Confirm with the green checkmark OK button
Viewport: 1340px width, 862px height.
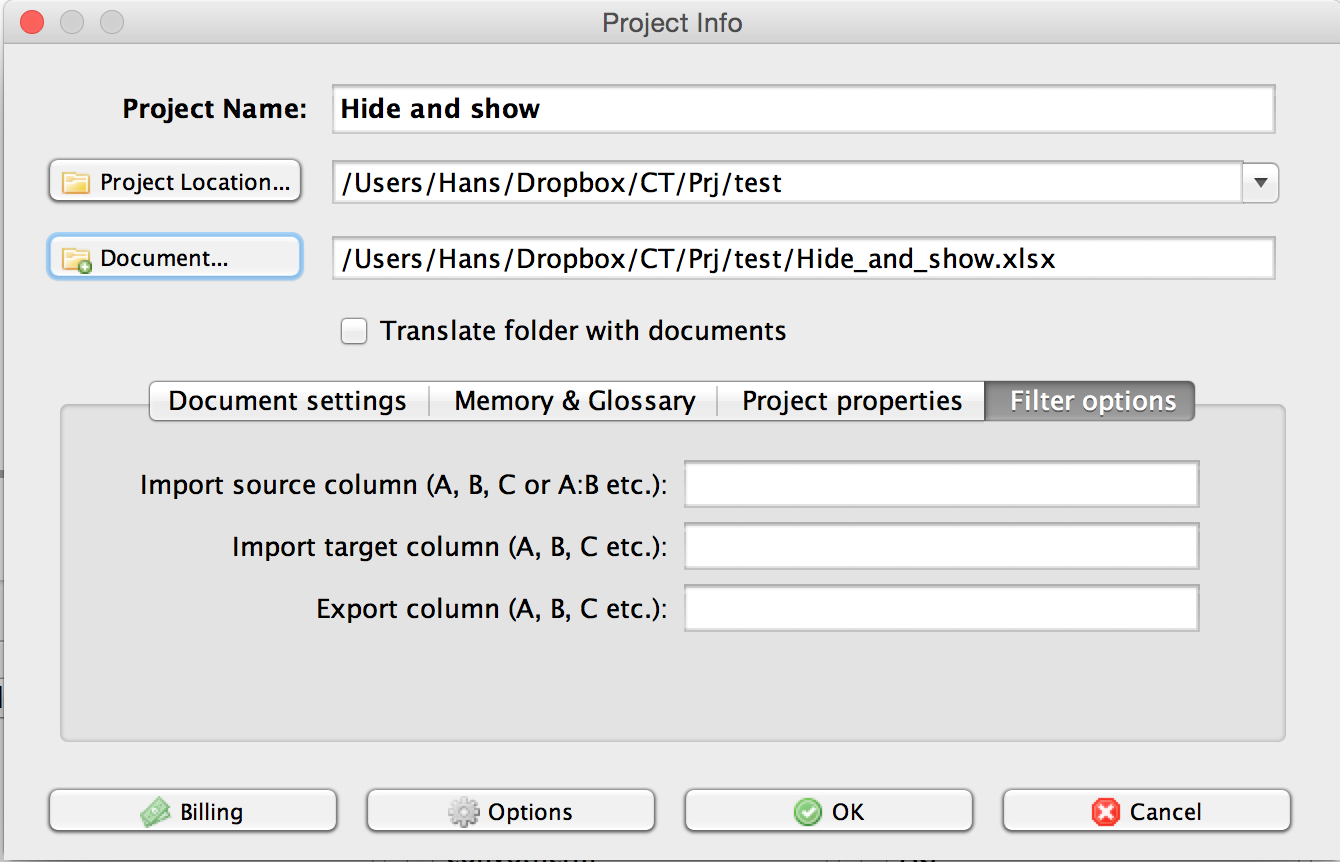click(x=828, y=811)
